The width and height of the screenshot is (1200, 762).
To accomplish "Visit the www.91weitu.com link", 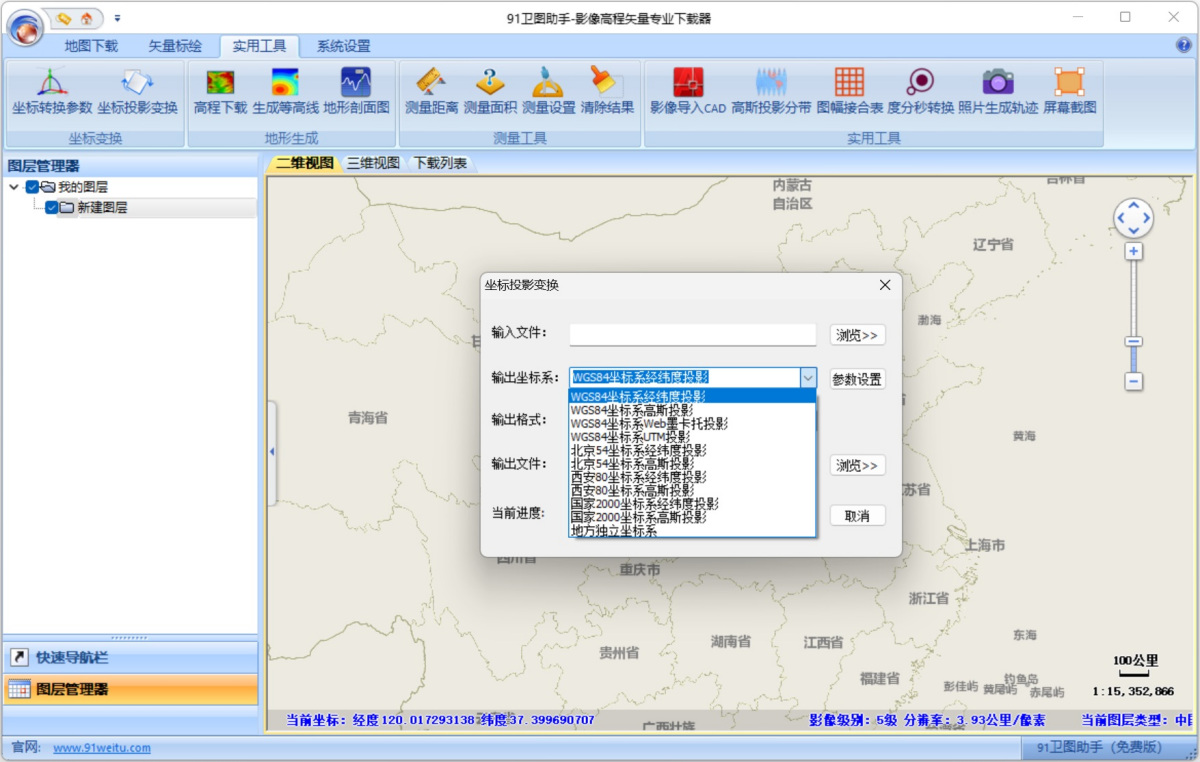I will point(102,748).
